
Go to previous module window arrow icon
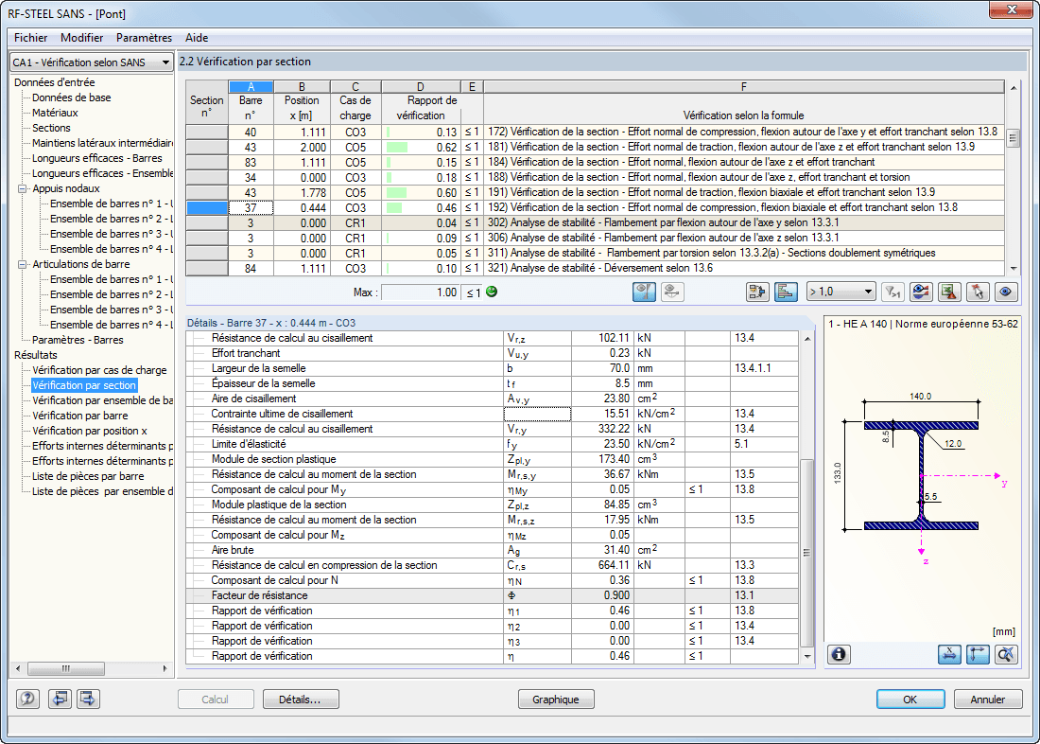(x=60, y=699)
